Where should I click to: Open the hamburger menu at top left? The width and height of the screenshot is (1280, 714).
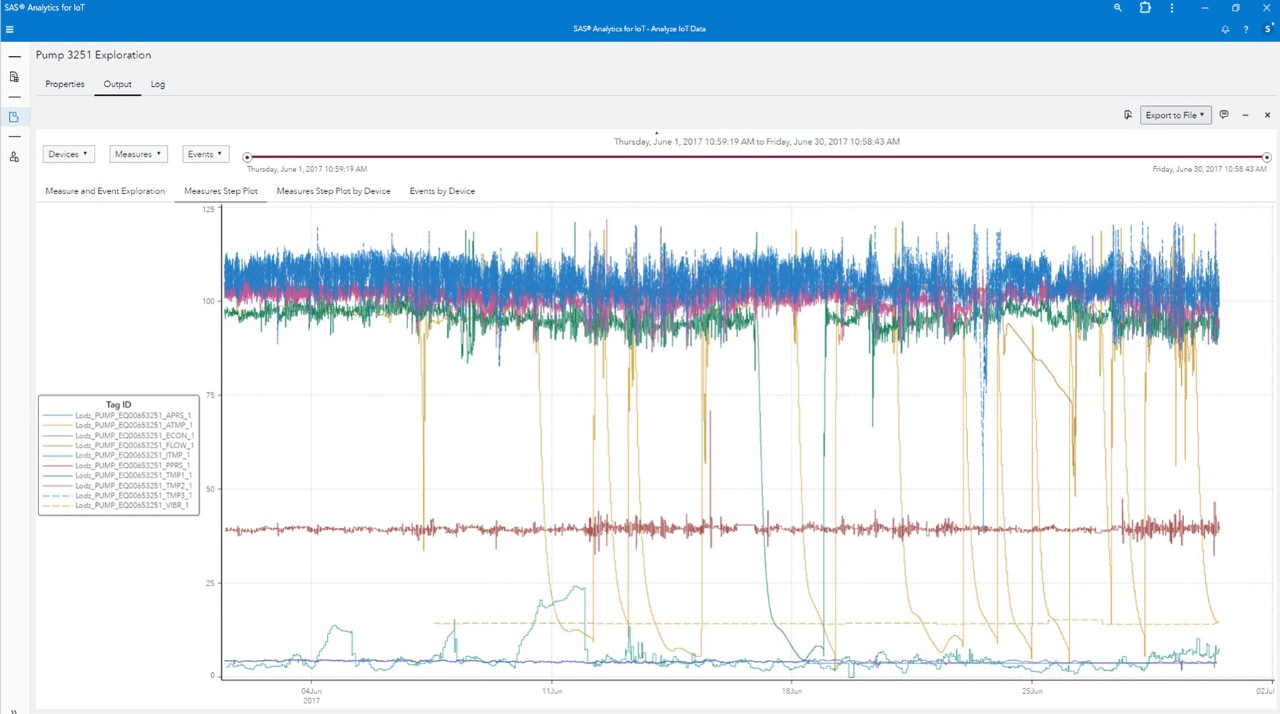click(x=9, y=29)
